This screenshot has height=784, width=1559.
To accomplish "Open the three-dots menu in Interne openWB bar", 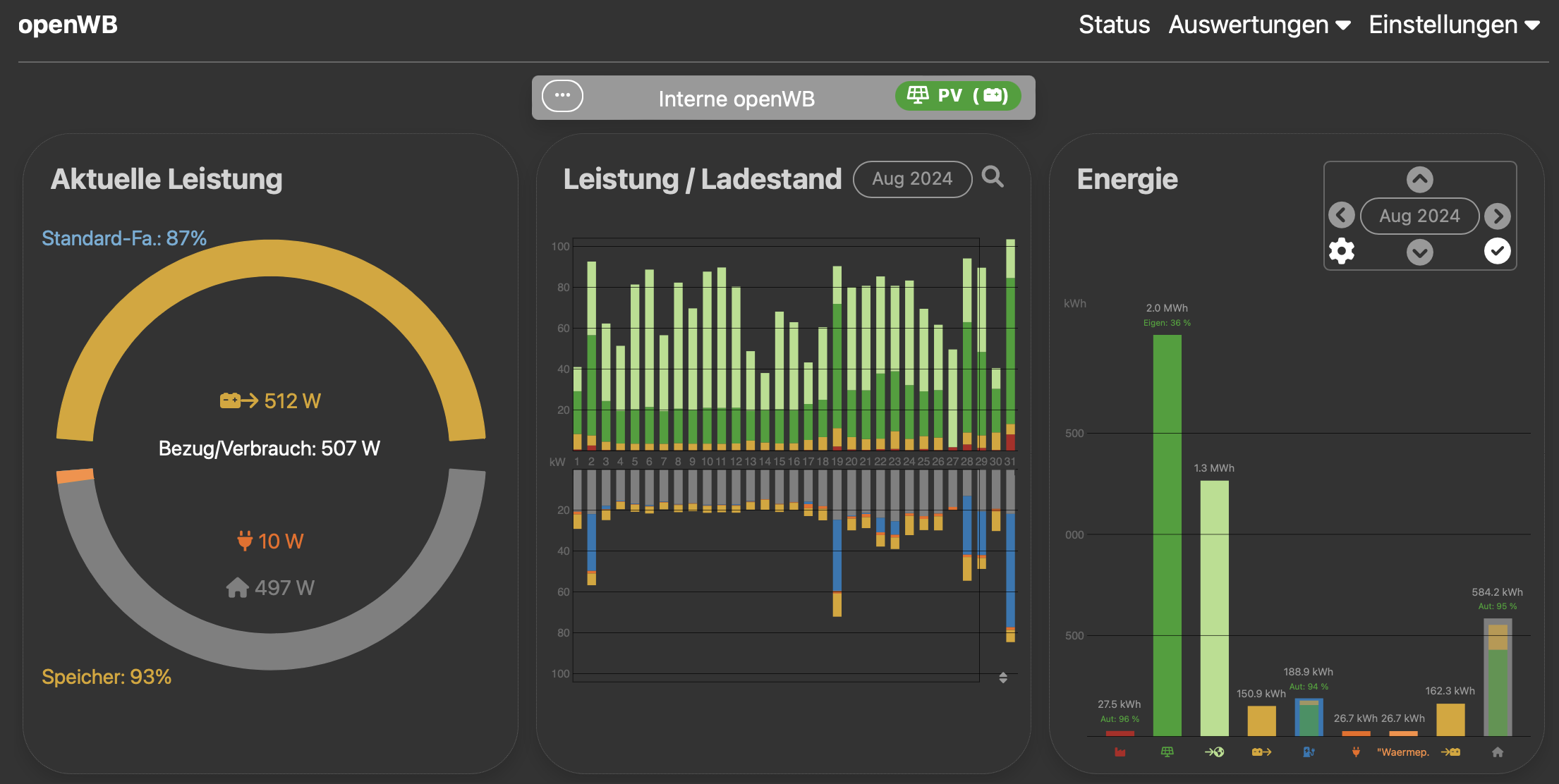I will 562,96.
